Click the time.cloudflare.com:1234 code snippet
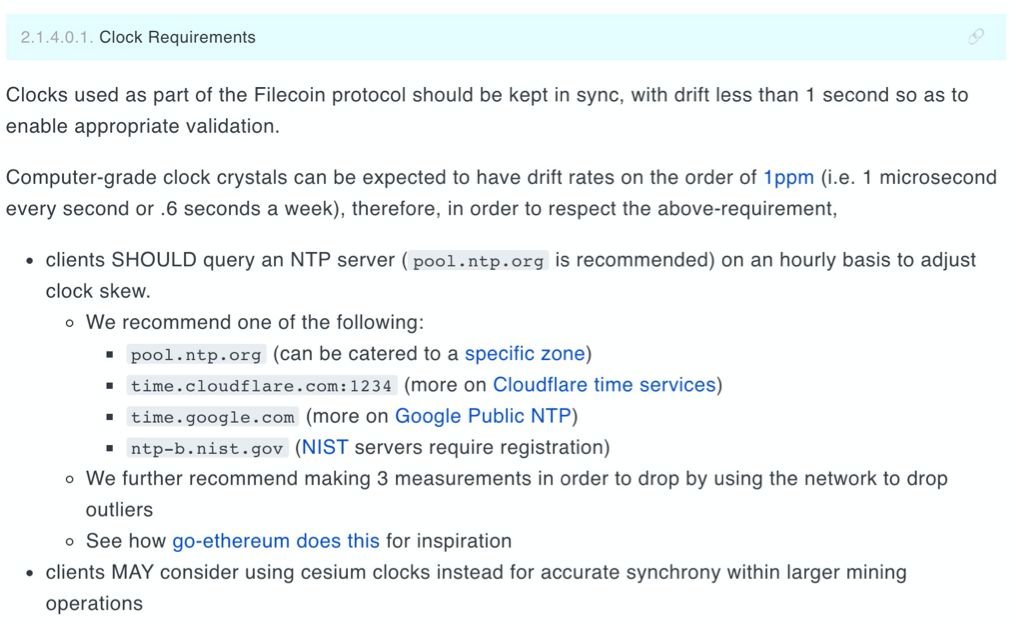 tap(261, 386)
